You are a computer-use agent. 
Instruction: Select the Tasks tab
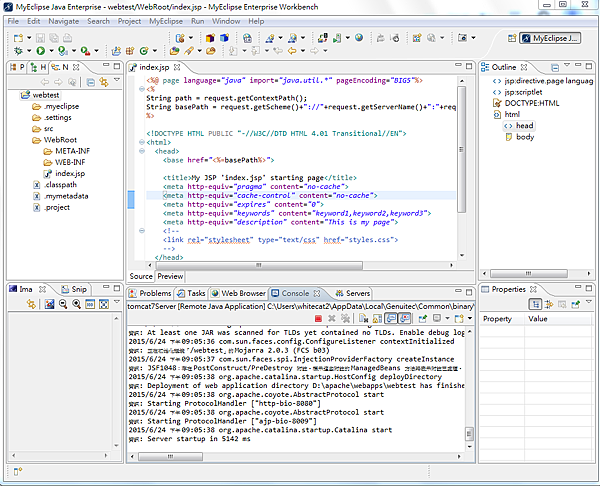click(192, 293)
